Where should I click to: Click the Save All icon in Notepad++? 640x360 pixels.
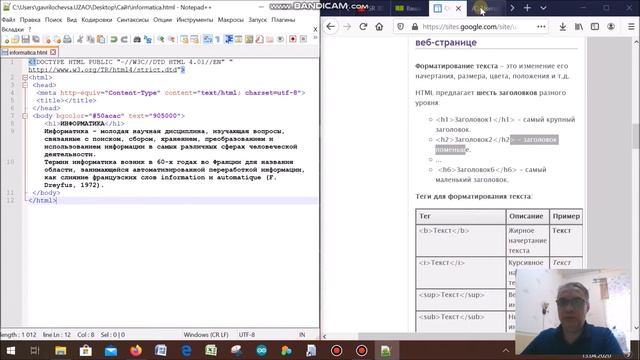click(x=36, y=39)
